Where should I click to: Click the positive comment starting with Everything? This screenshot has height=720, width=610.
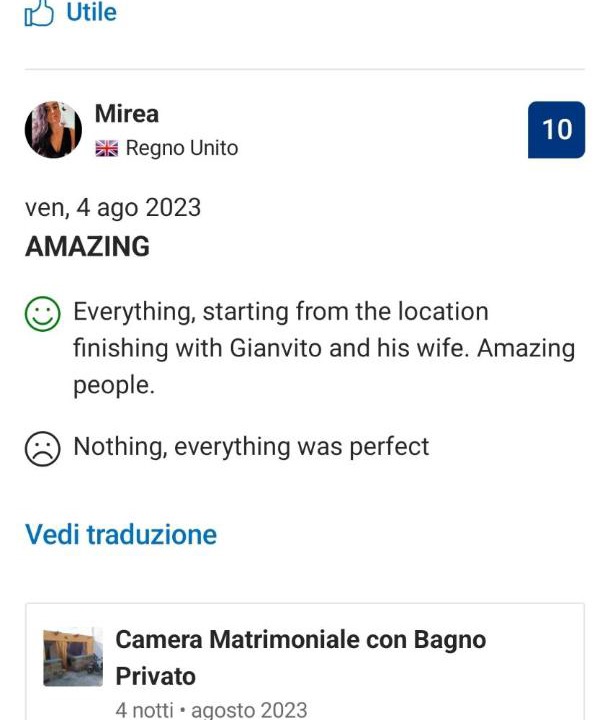(280, 312)
